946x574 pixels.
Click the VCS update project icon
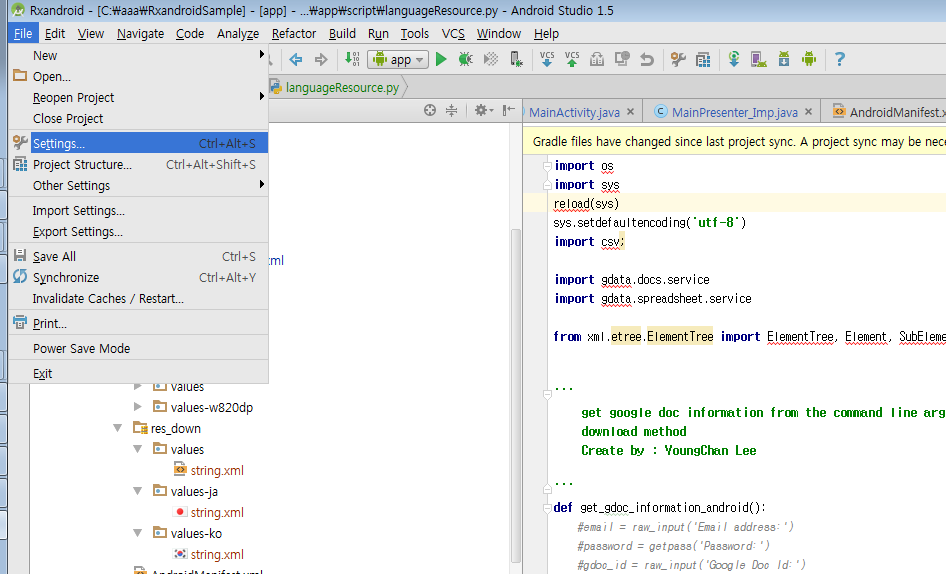pos(547,60)
